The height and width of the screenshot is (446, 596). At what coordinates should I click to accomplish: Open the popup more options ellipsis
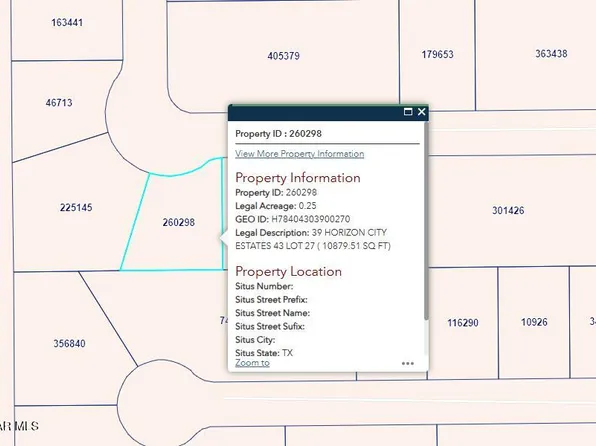click(x=407, y=363)
